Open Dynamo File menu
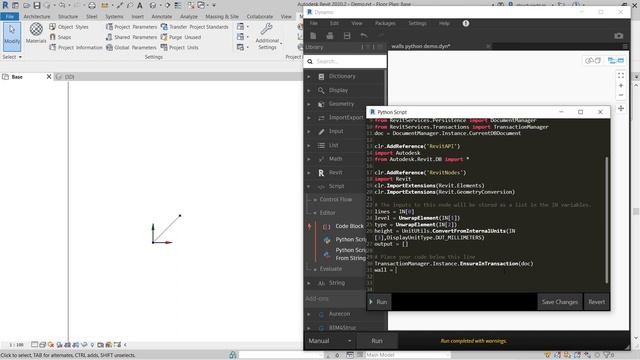640x360 pixels. pos(313,23)
